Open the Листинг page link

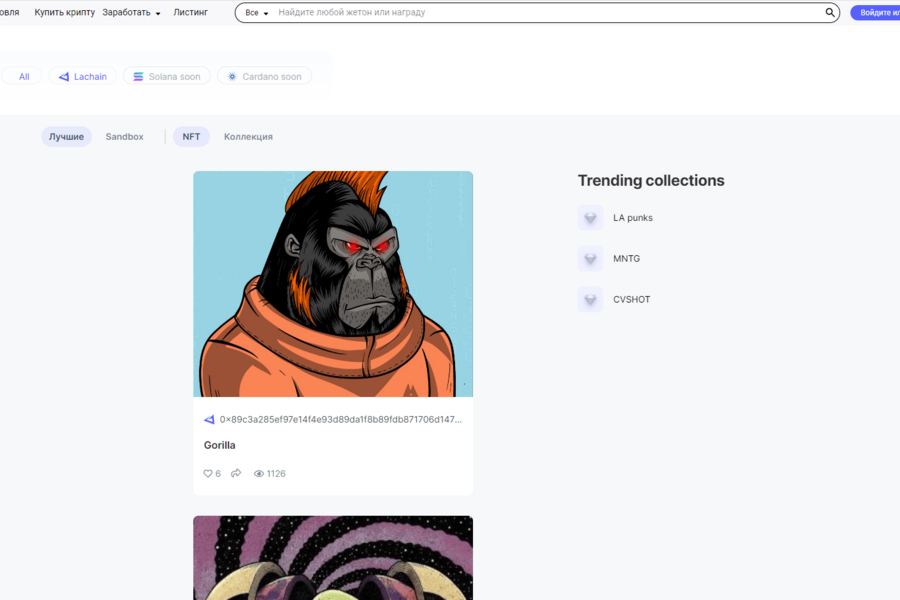point(190,13)
